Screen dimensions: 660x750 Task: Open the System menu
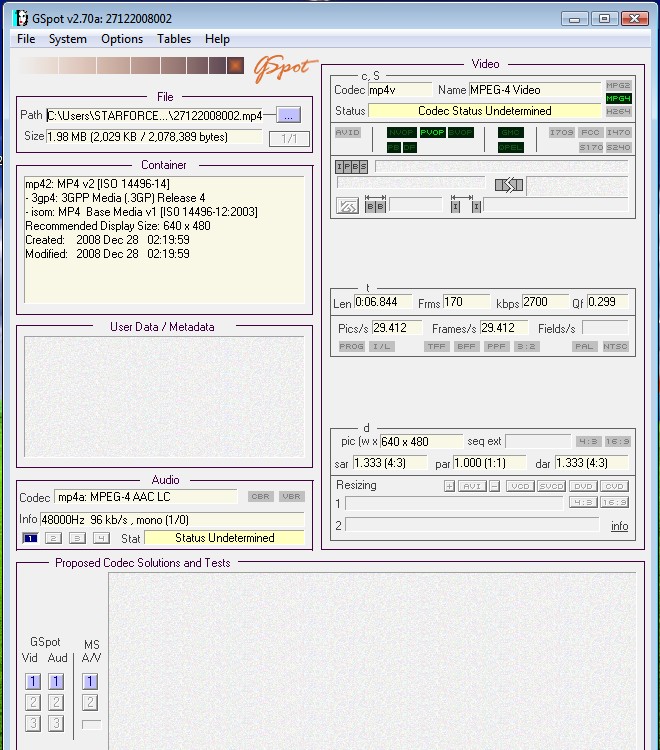pos(67,39)
